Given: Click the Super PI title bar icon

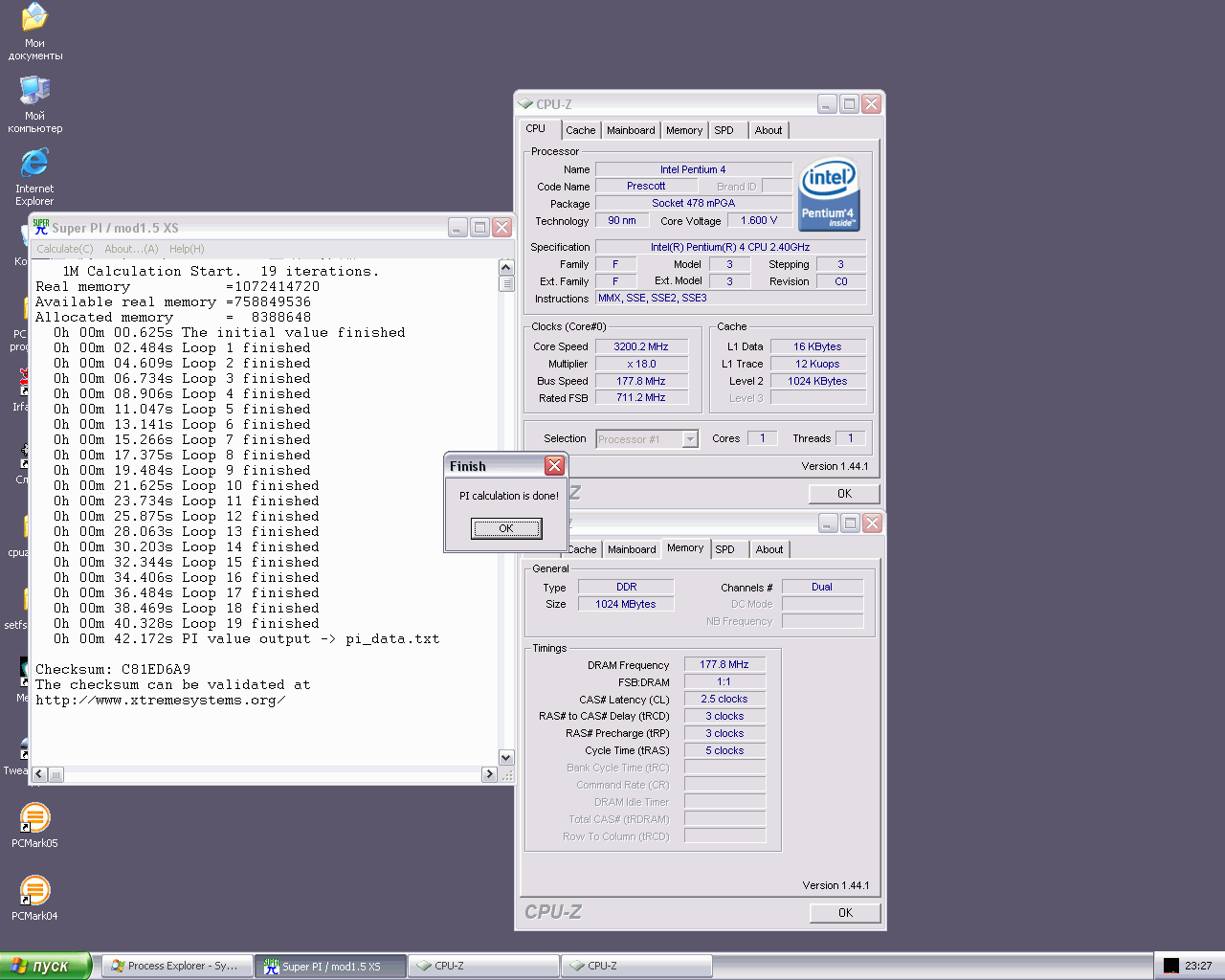Looking at the screenshot, I should click(41, 227).
